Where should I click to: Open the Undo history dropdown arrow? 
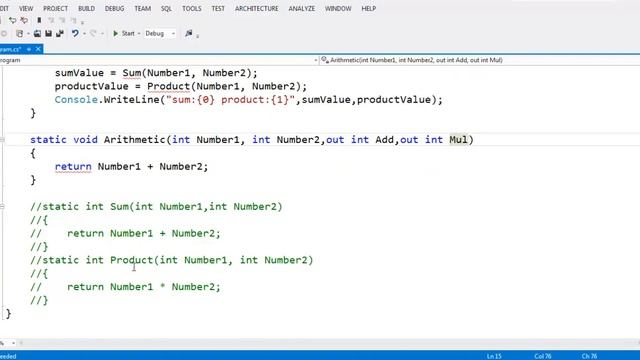pos(84,34)
